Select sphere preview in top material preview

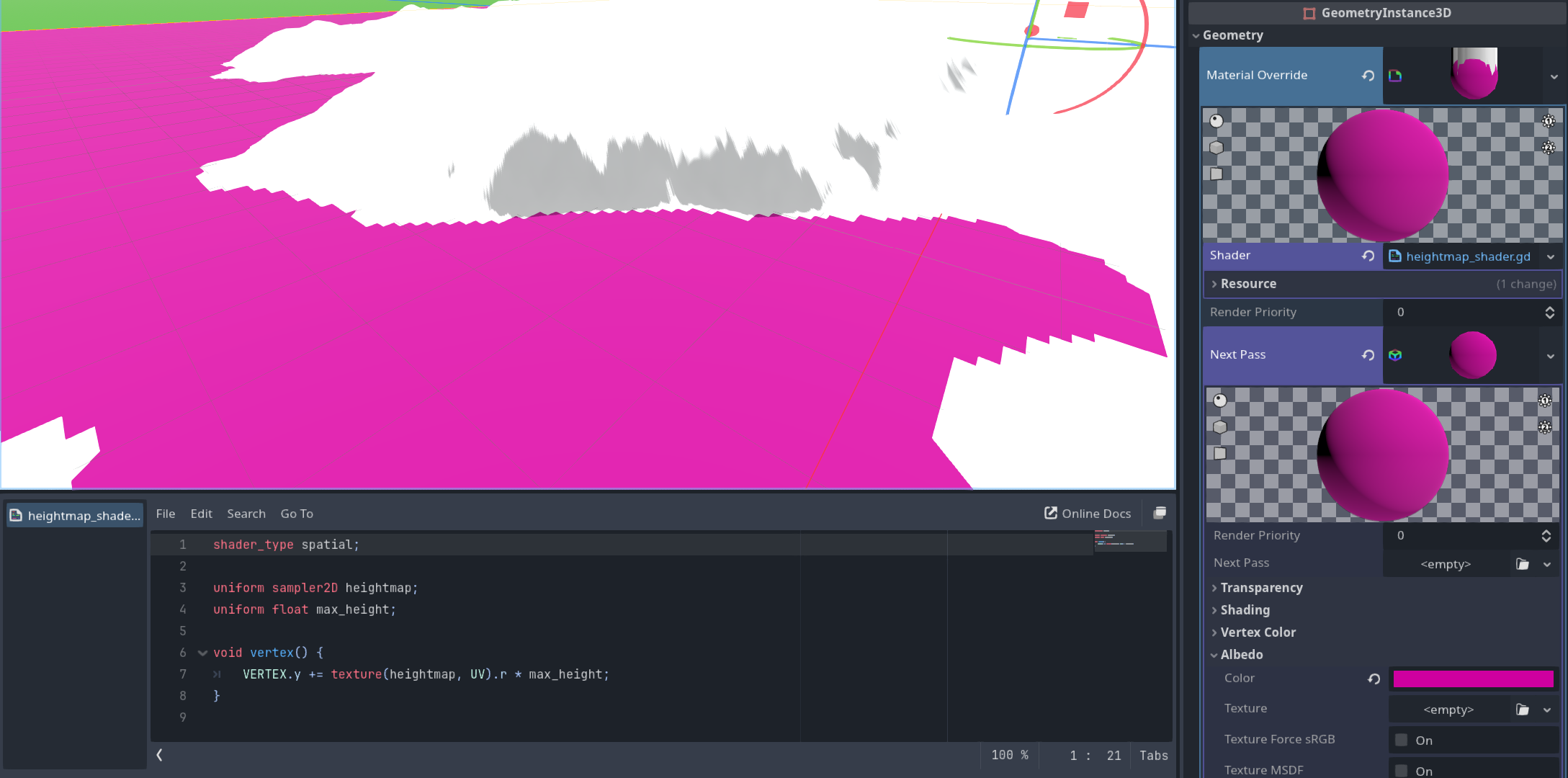tap(1217, 121)
